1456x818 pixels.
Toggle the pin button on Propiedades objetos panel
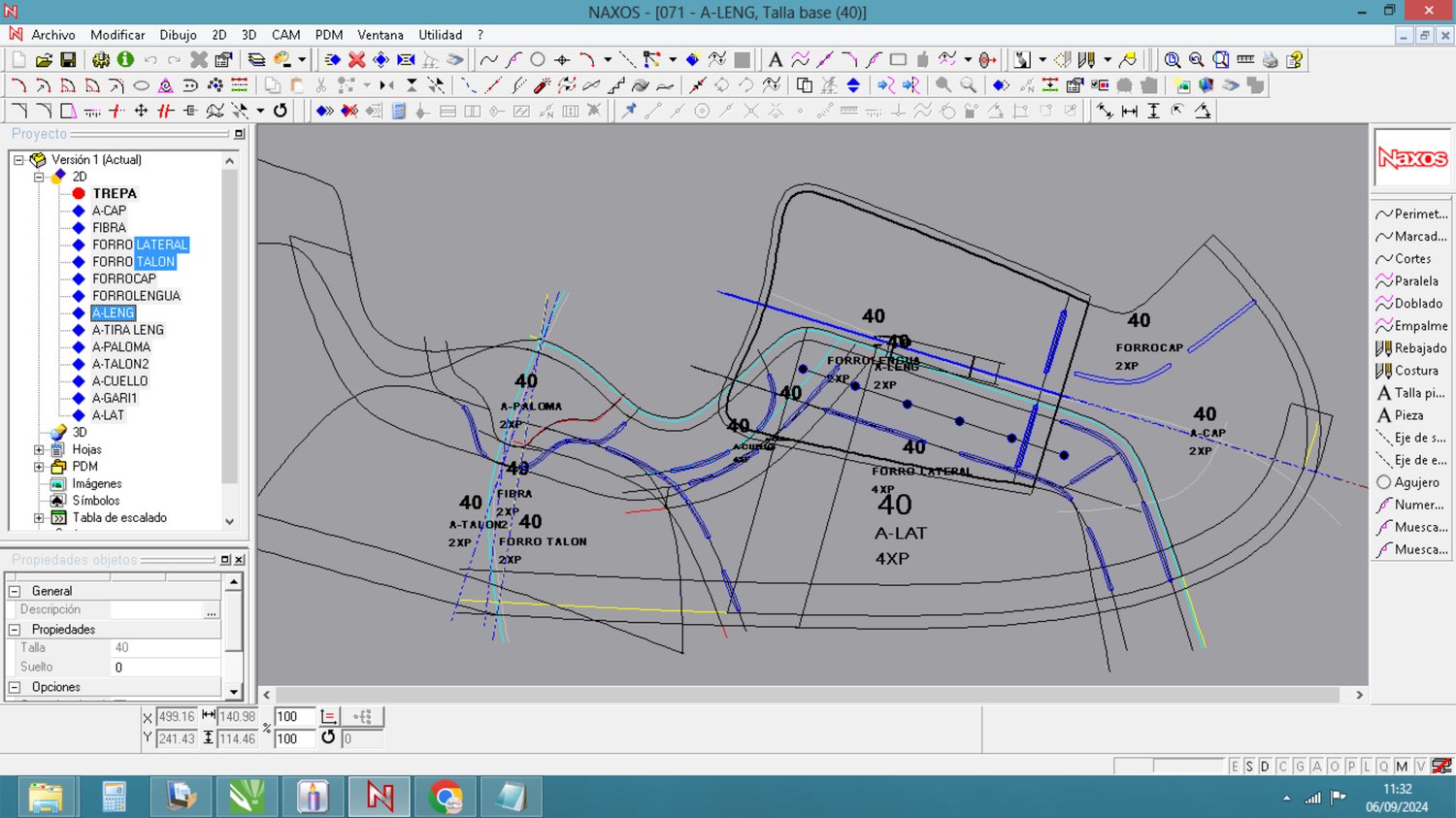225,560
